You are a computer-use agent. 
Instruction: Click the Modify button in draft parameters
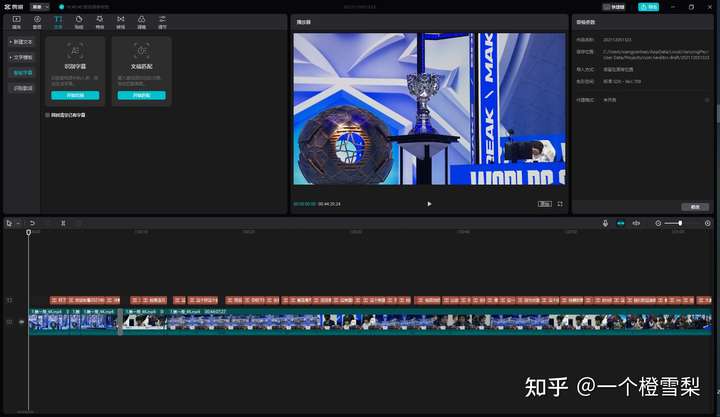[x=695, y=207]
